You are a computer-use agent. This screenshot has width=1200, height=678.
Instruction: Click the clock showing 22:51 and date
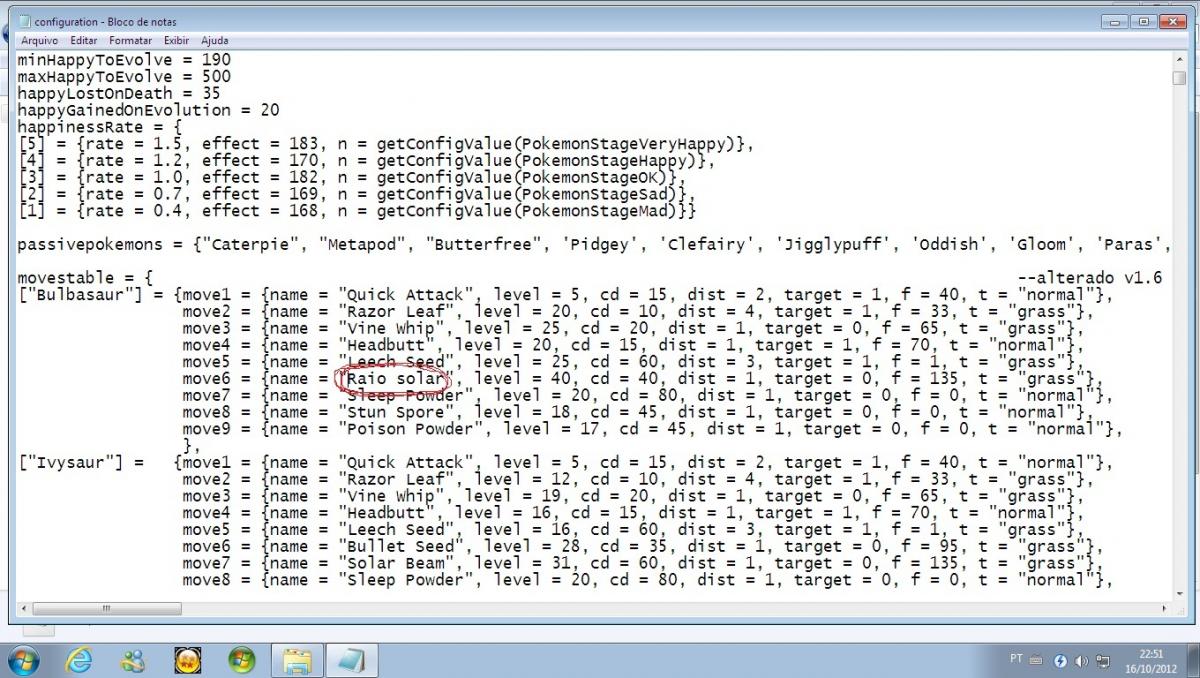click(x=1151, y=660)
